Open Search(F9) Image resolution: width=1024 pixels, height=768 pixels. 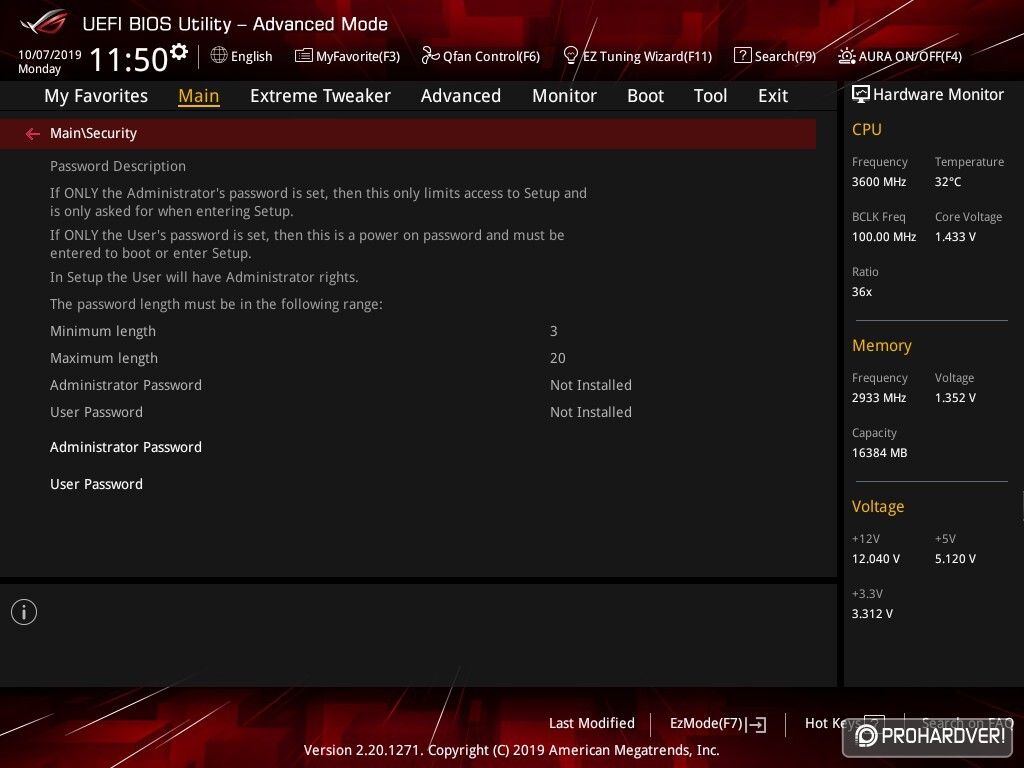(x=785, y=56)
